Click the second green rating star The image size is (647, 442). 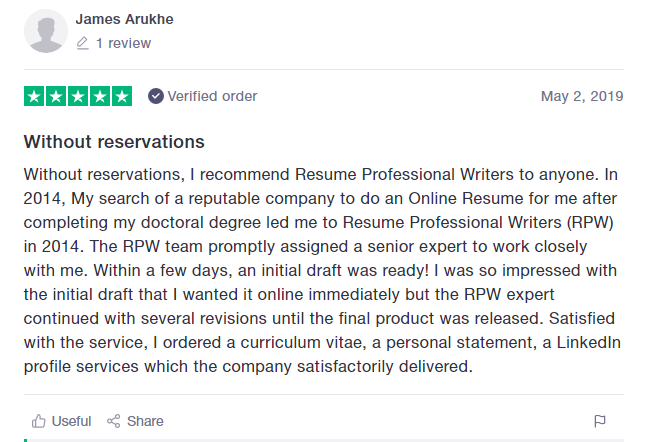[x=56, y=97]
